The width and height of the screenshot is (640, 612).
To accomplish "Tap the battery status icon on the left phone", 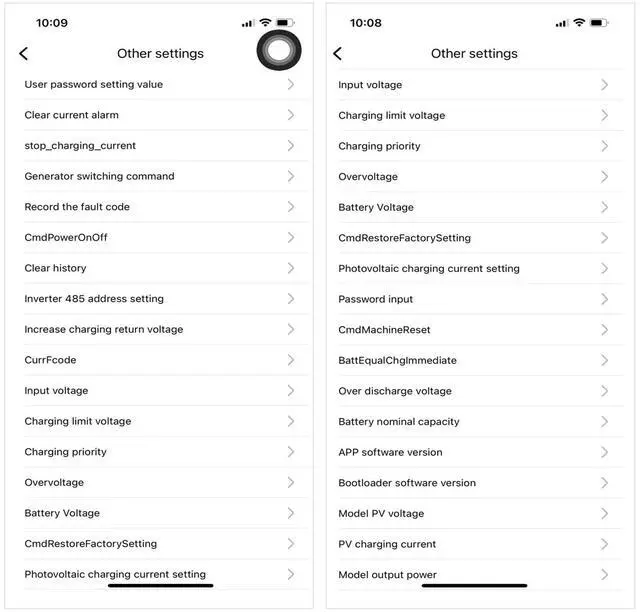I will point(285,22).
